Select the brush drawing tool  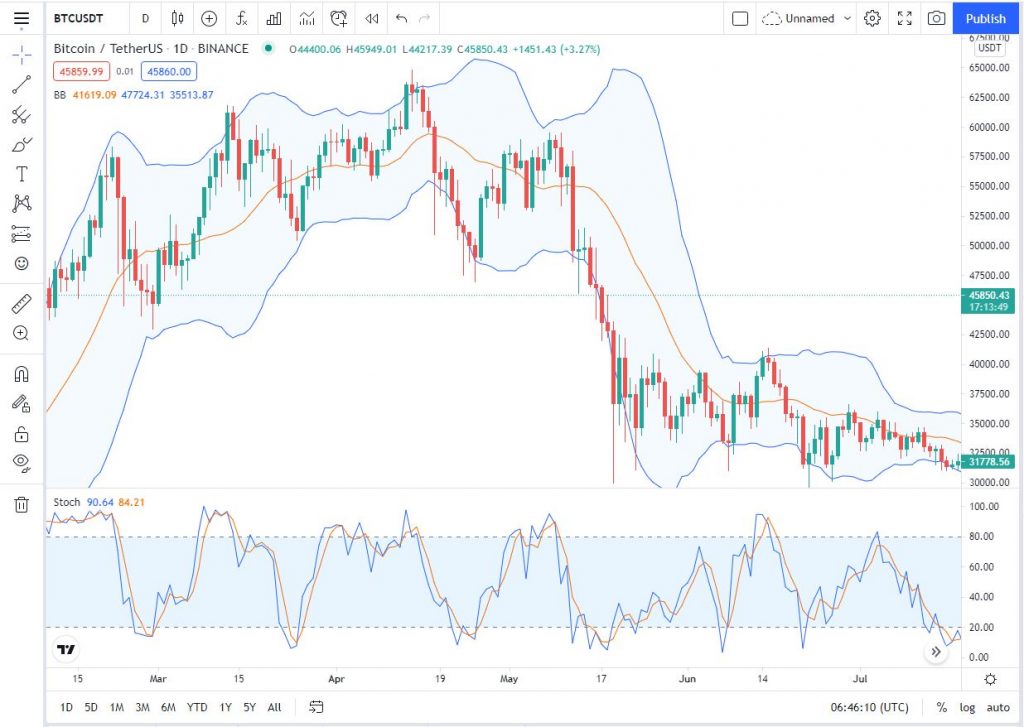tap(22, 144)
